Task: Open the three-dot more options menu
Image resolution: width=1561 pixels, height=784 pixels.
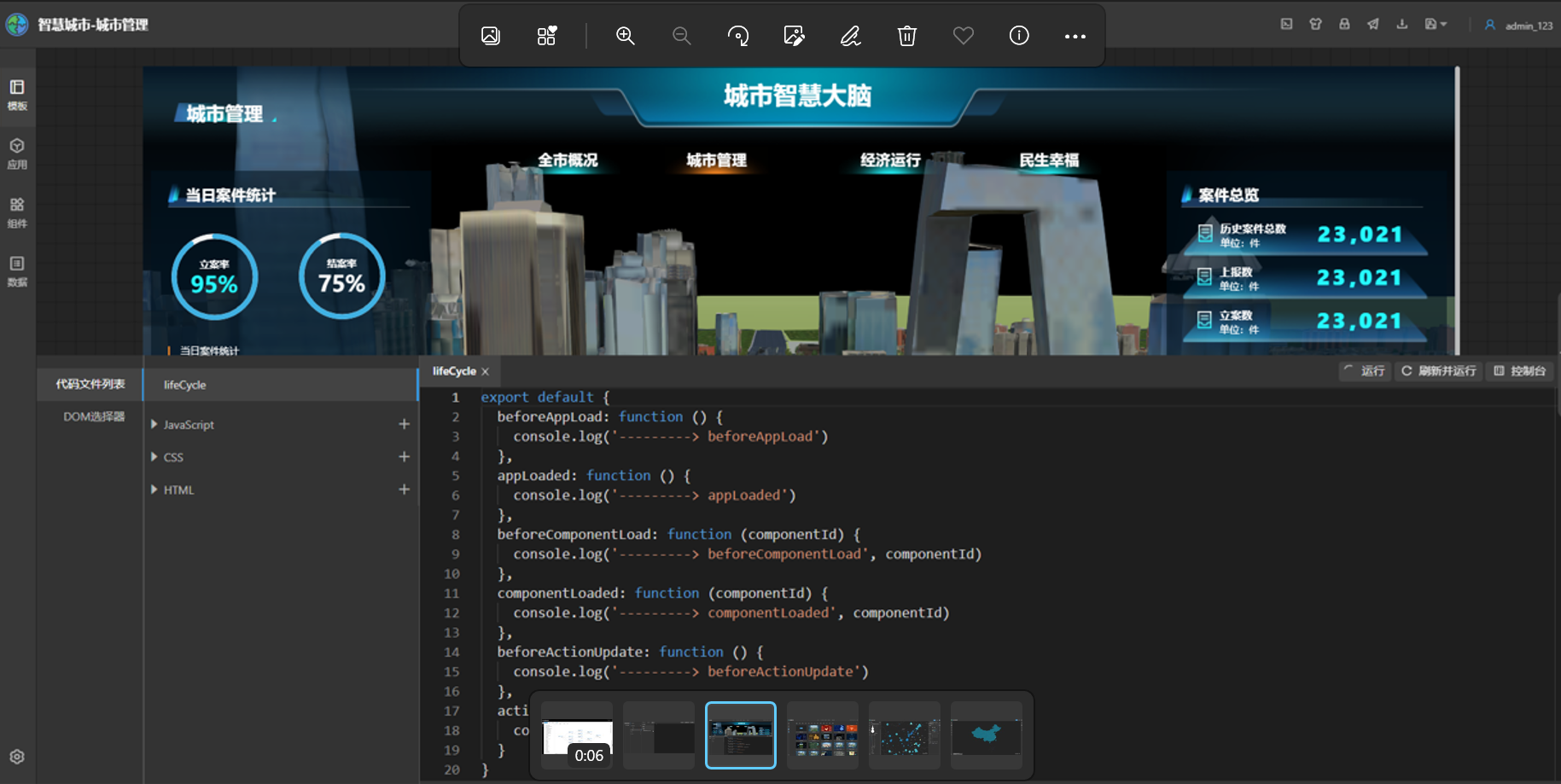Action: click(1075, 36)
